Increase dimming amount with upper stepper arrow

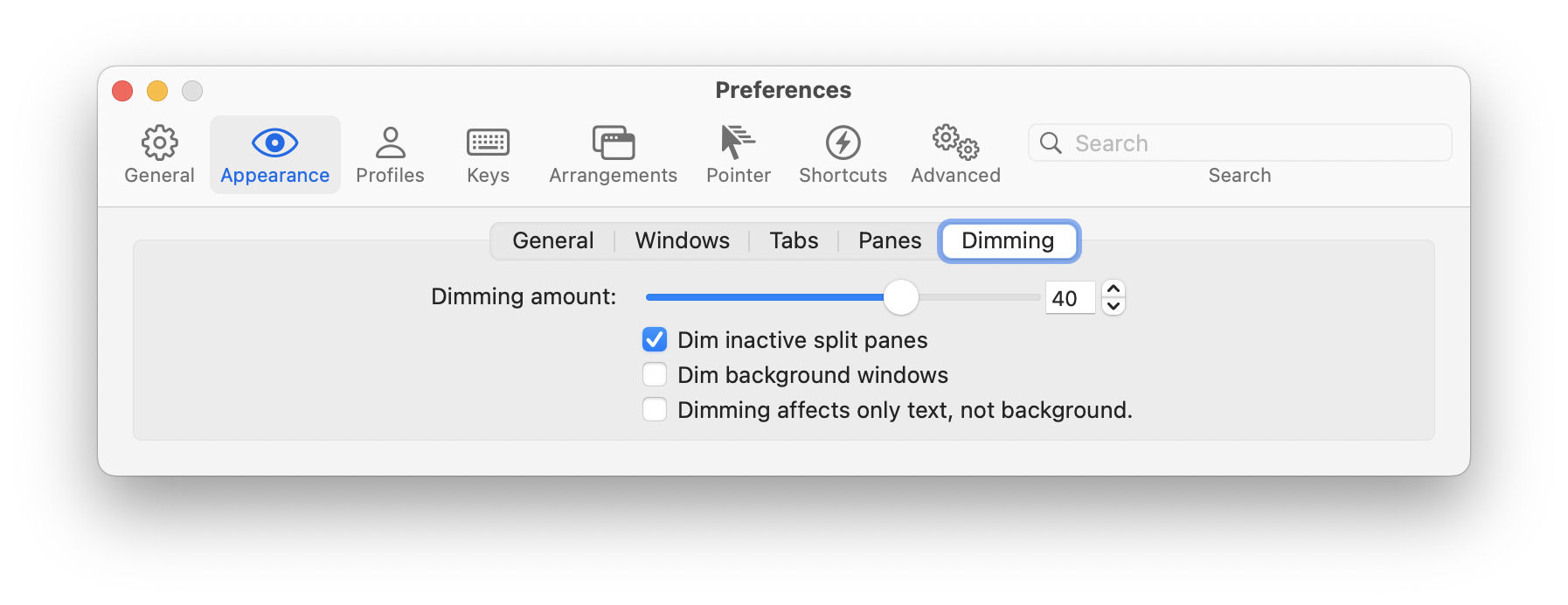[x=1114, y=289]
